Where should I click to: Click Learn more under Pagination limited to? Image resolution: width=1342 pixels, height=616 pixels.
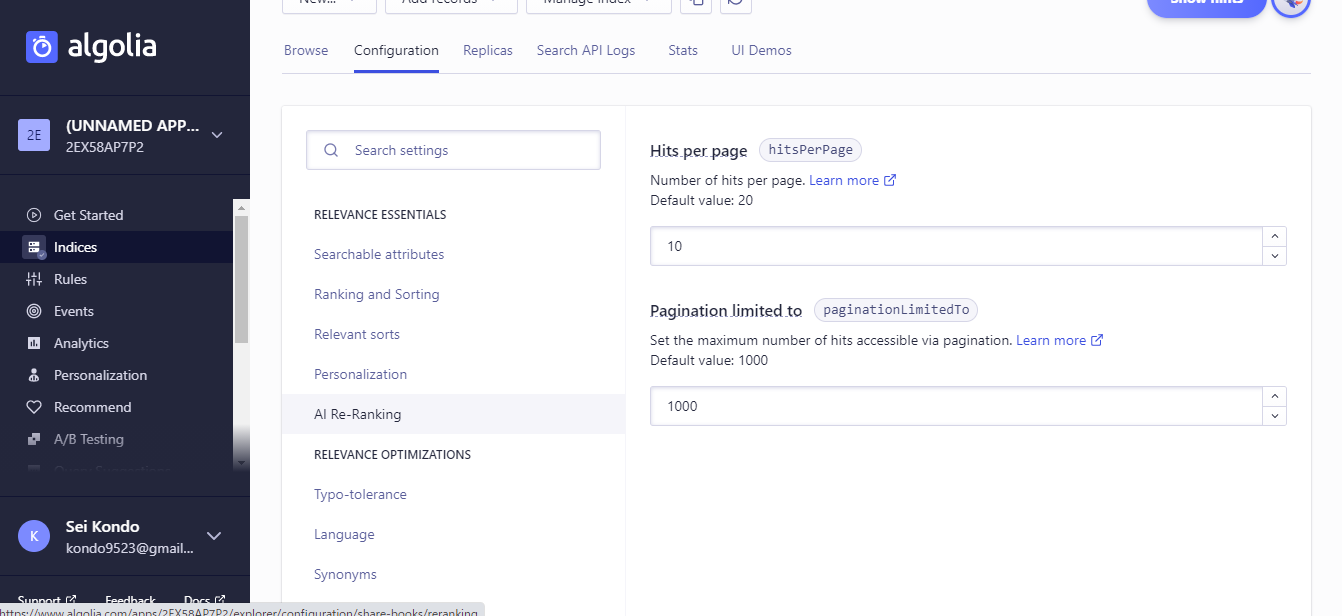1051,340
